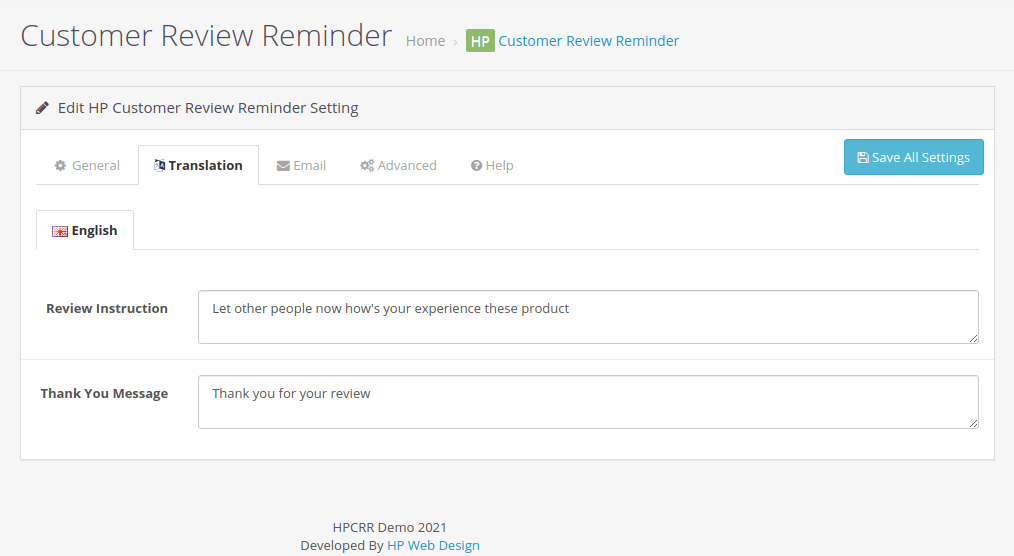Click the gear icon on General tab
This screenshot has width=1014, height=556.
[x=60, y=166]
